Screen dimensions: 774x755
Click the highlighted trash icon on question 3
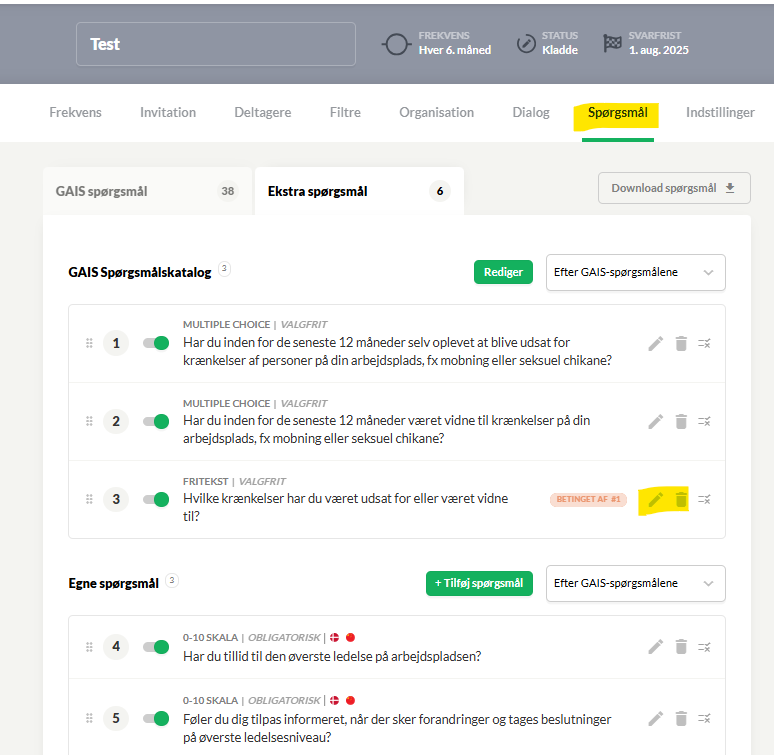point(681,499)
